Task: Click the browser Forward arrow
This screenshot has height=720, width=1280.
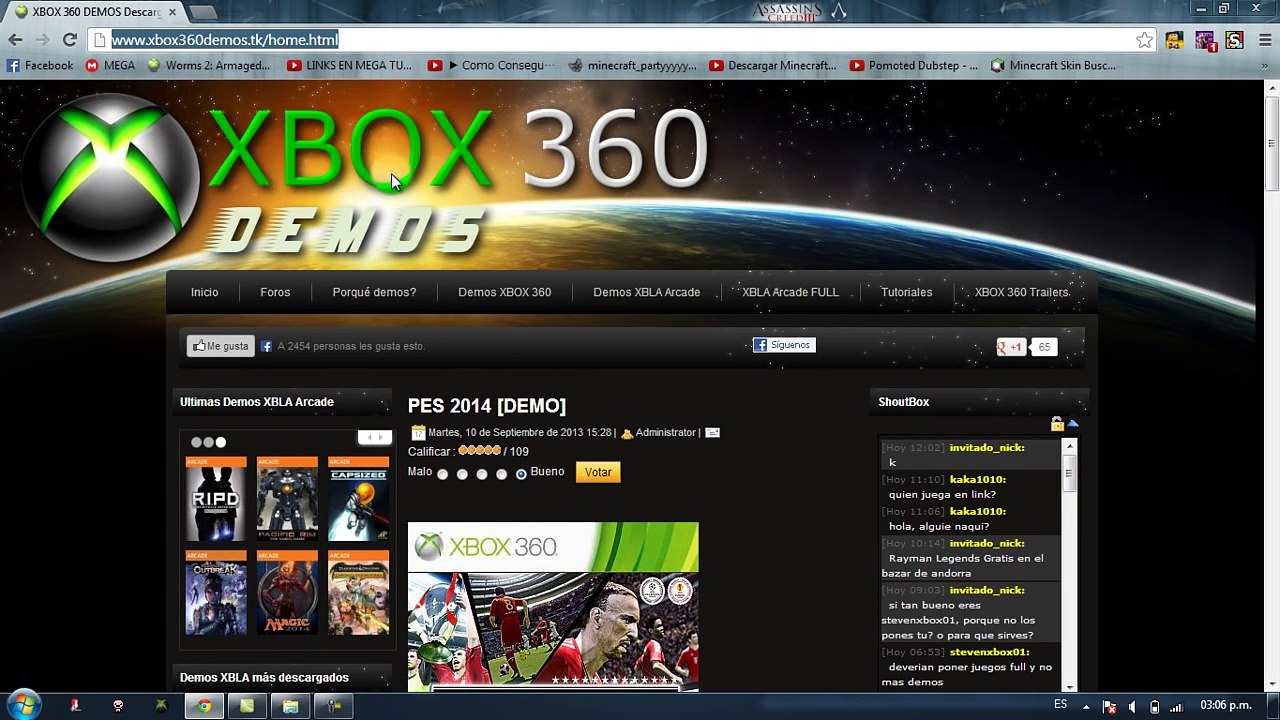Action: (42, 40)
